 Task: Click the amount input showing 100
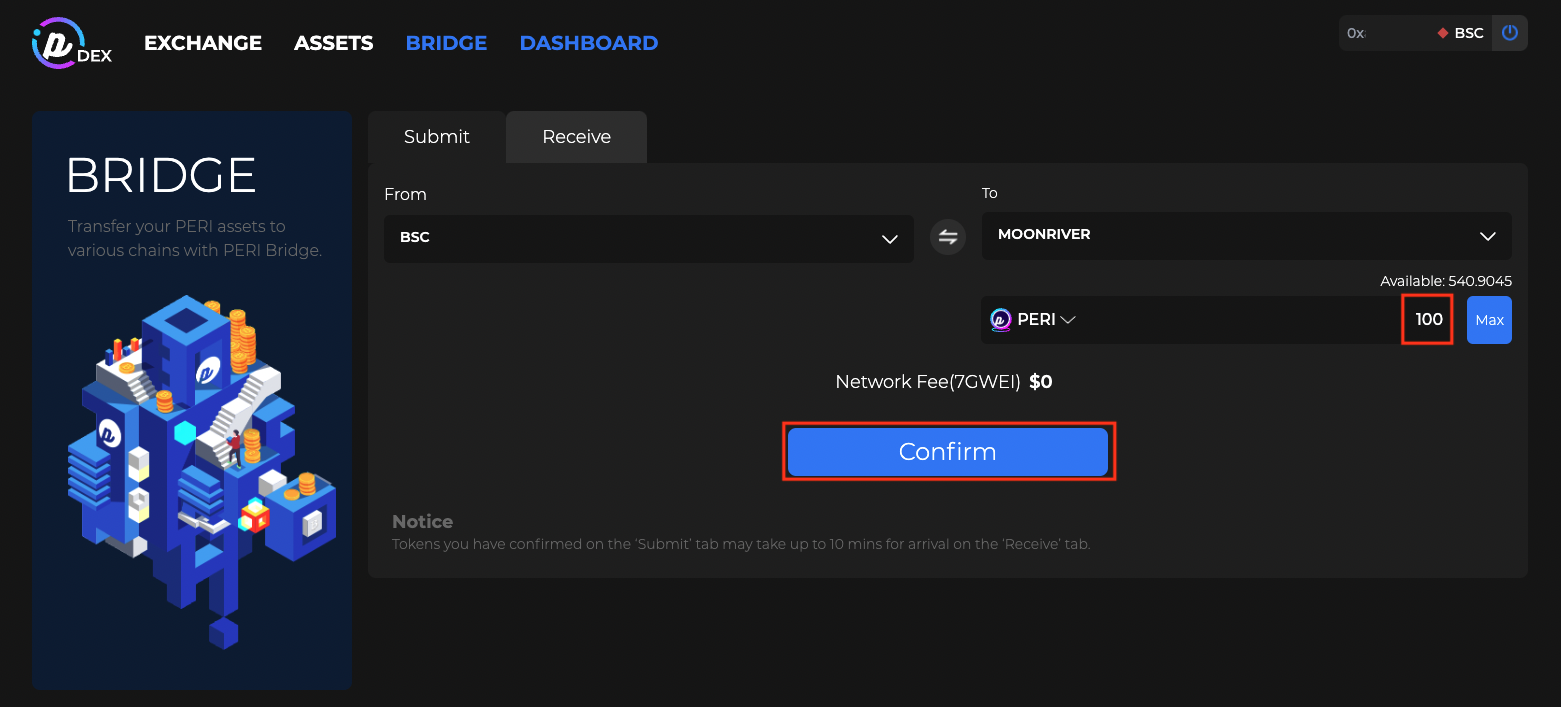coord(1428,320)
